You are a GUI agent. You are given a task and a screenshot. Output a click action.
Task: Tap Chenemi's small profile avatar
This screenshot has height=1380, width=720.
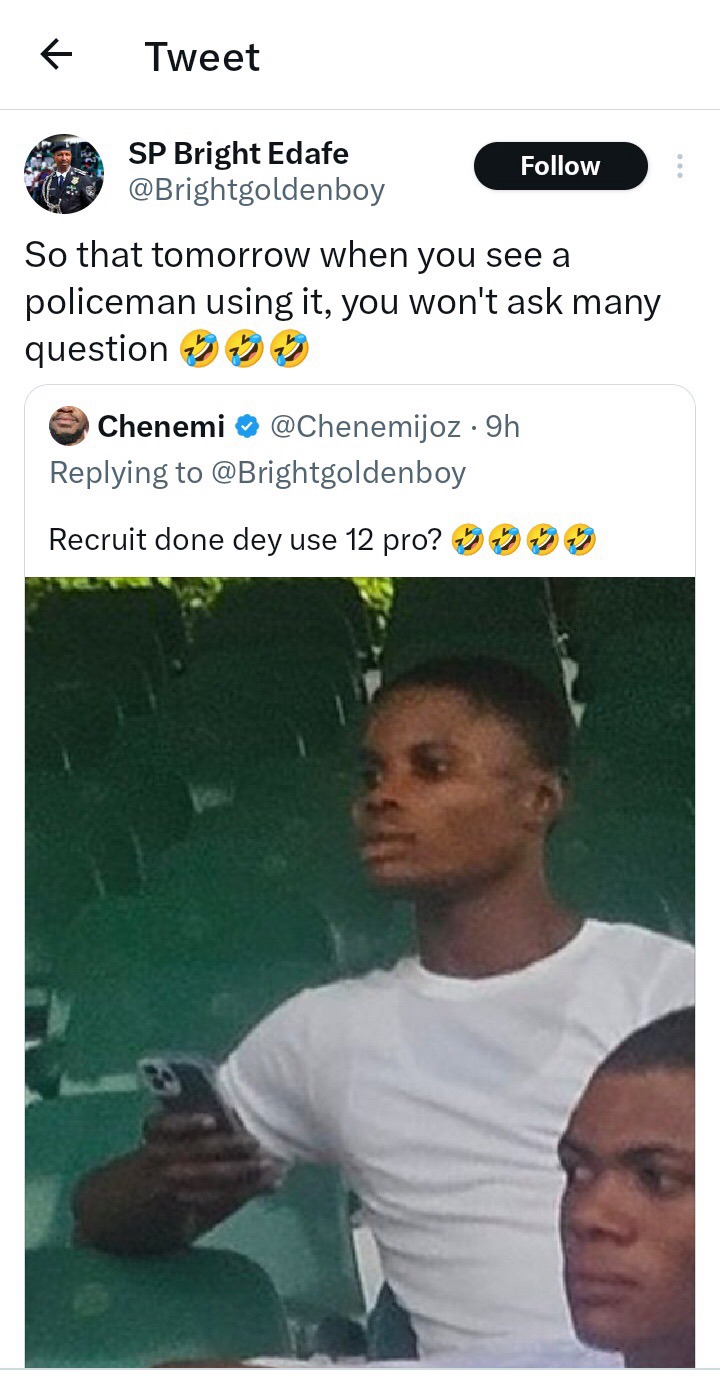[x=68, y=427]
